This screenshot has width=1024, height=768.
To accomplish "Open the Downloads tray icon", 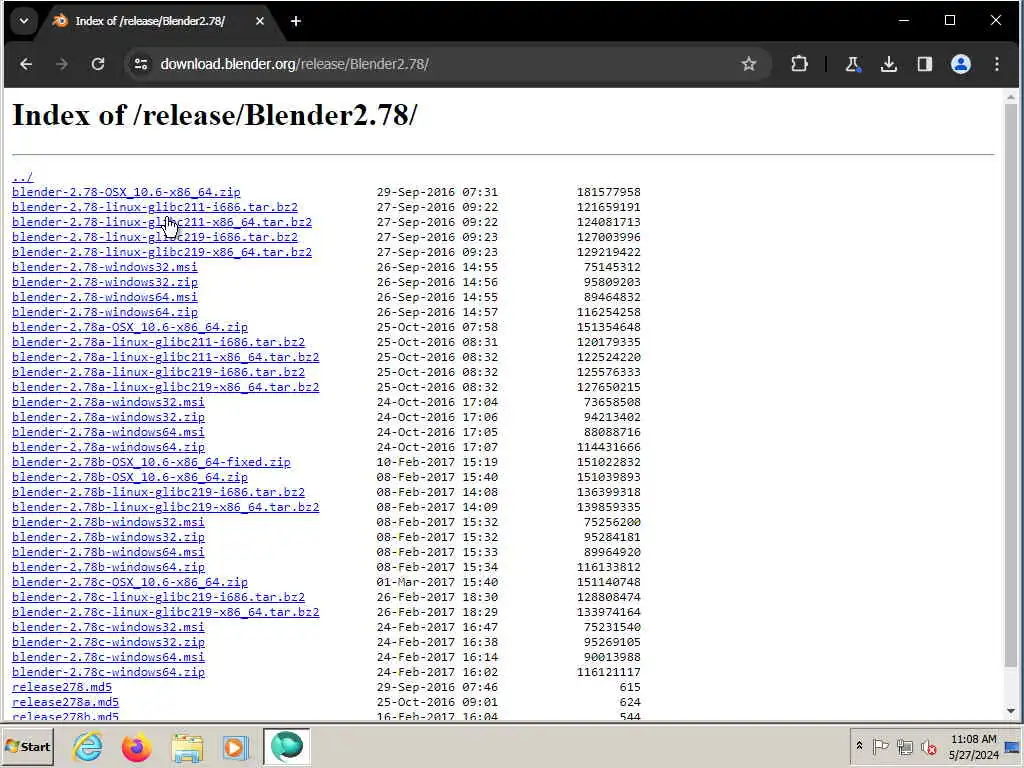I will point(888,64).
